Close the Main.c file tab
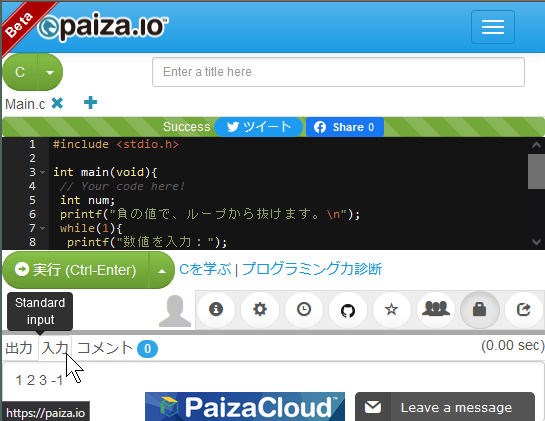This screenshot has width=545, height=421. click(57, 103)
